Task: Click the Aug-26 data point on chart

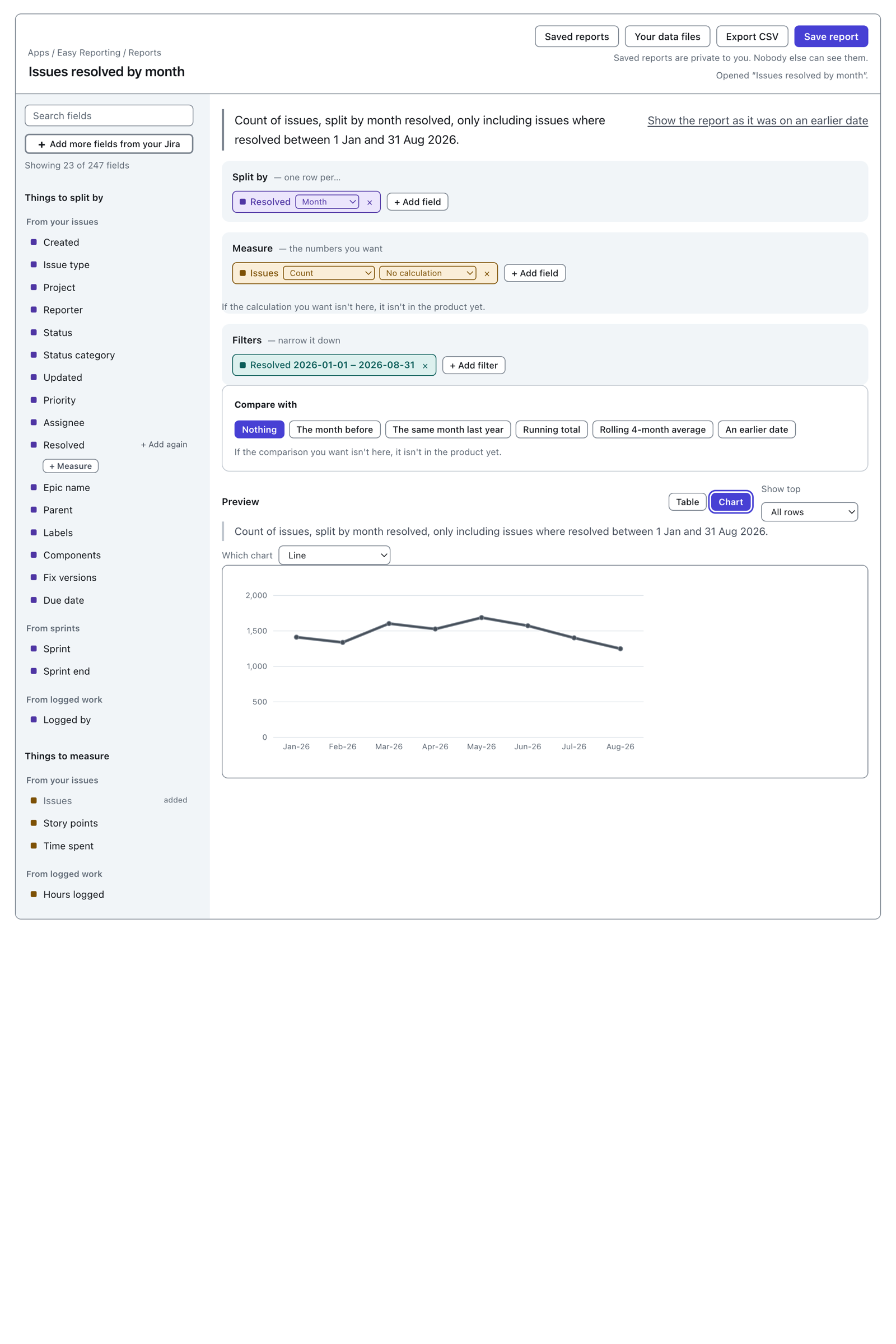Action: pyautogui.click(x=620, y=649)
